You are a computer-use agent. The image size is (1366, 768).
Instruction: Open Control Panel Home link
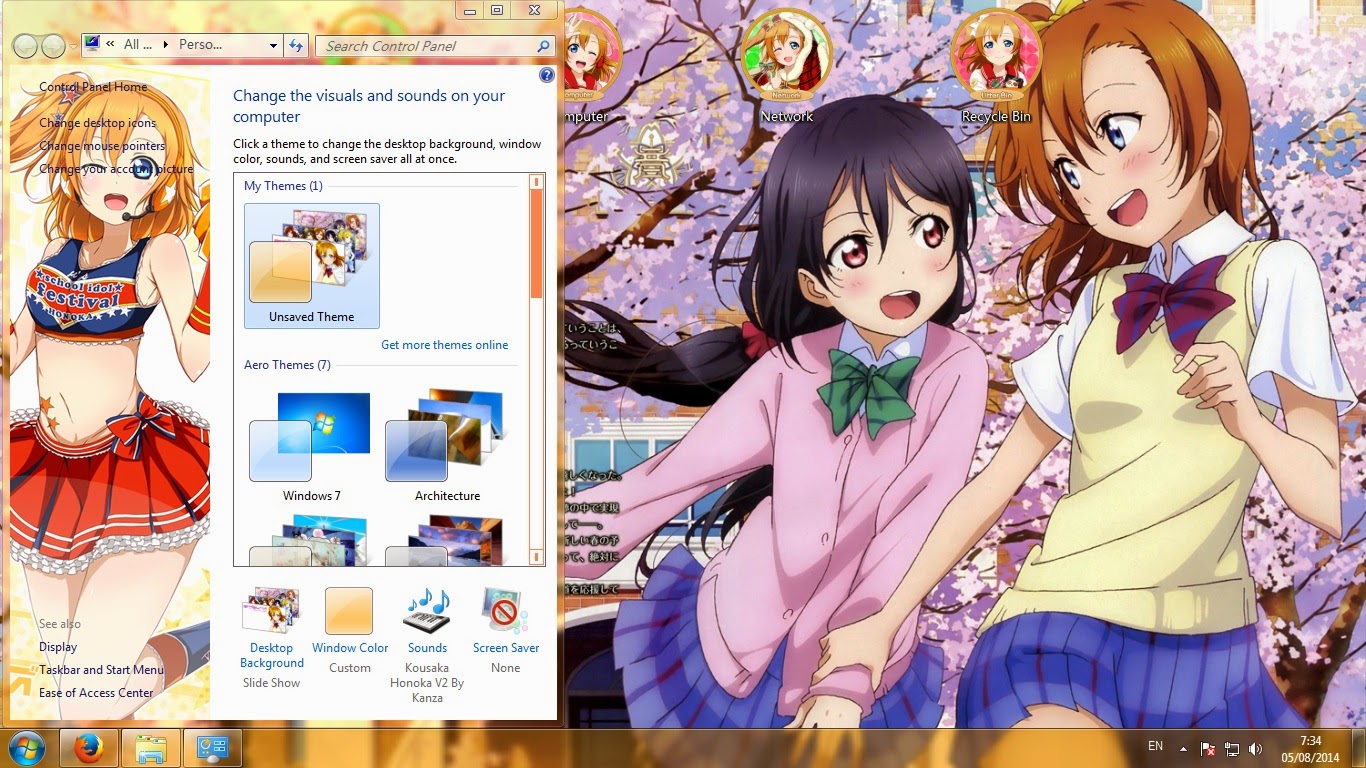93,87
